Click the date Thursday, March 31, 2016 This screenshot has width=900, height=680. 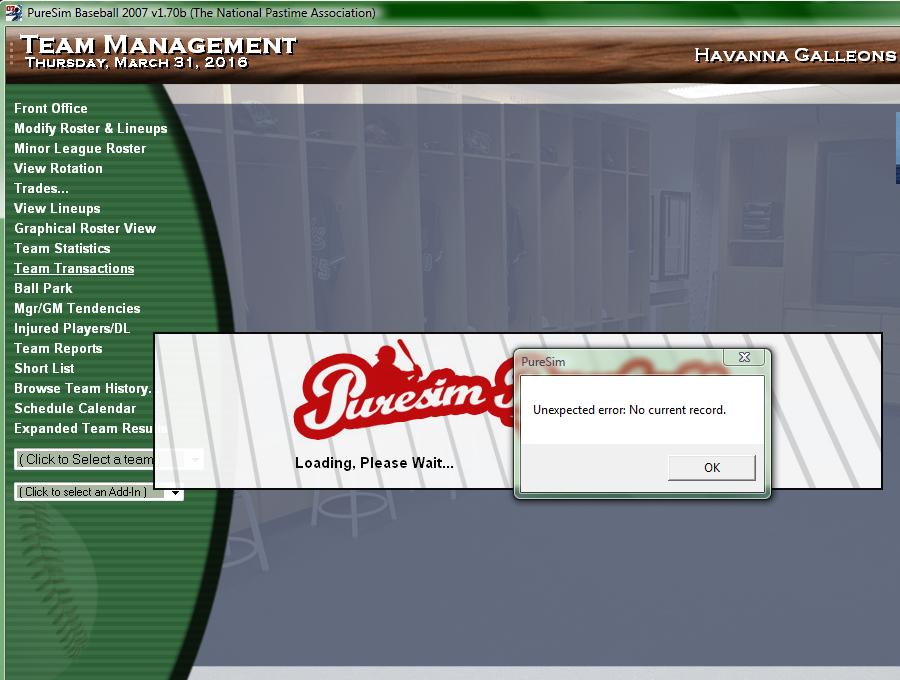coord(136,63)
